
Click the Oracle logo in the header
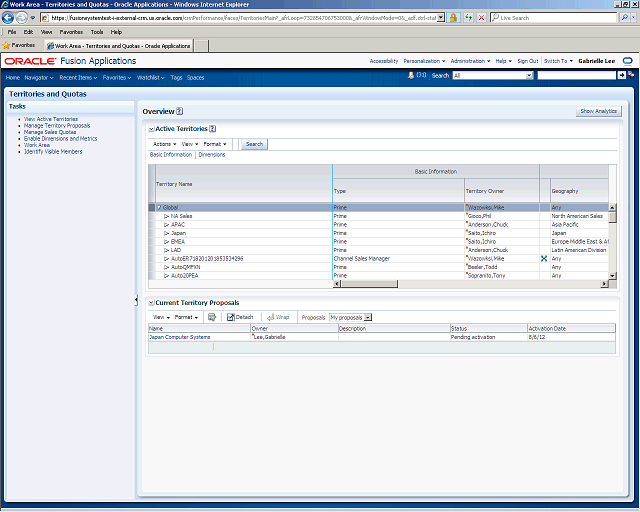point(30,61)
